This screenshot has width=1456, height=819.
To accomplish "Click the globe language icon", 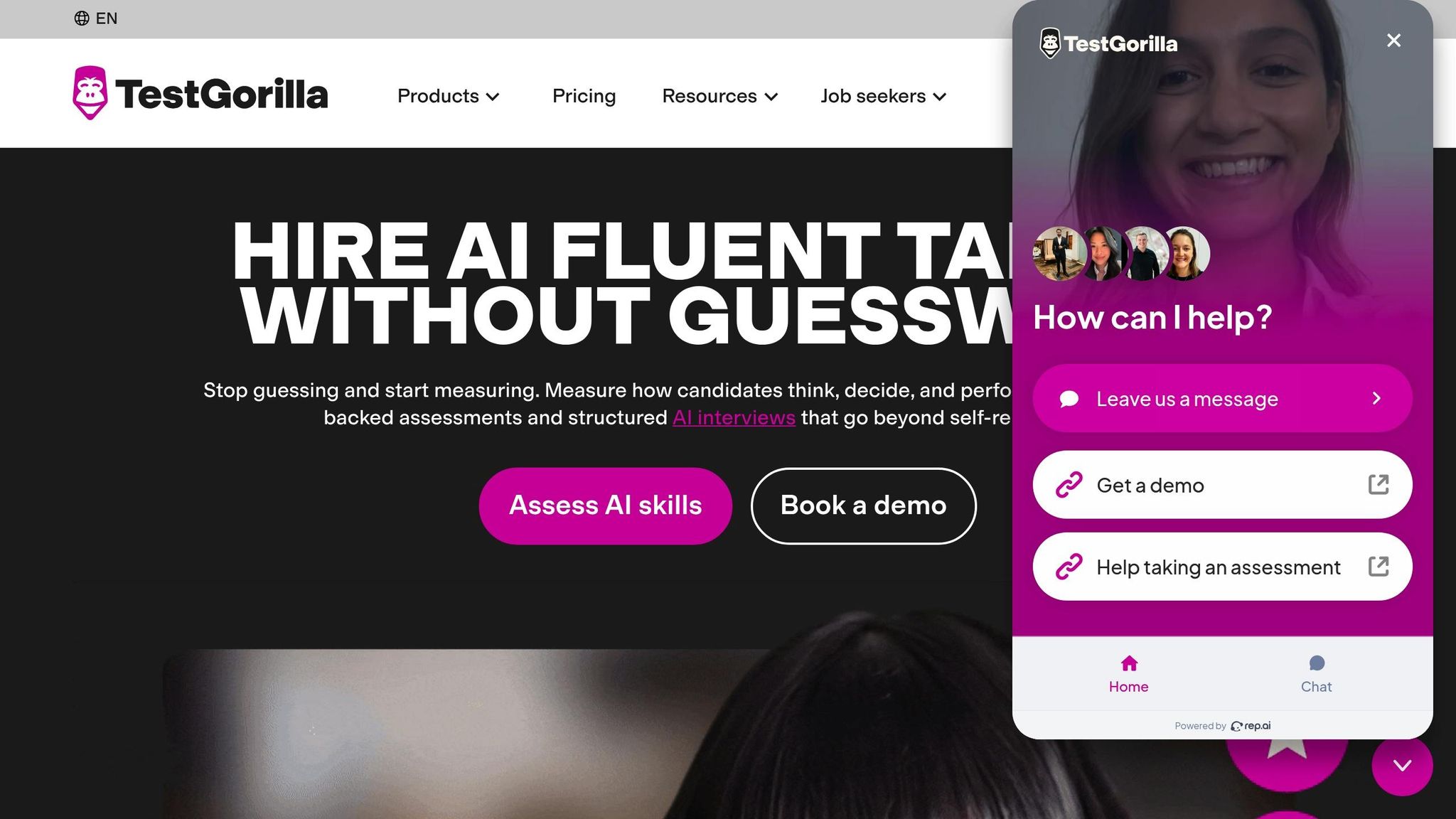I will 82,18.
